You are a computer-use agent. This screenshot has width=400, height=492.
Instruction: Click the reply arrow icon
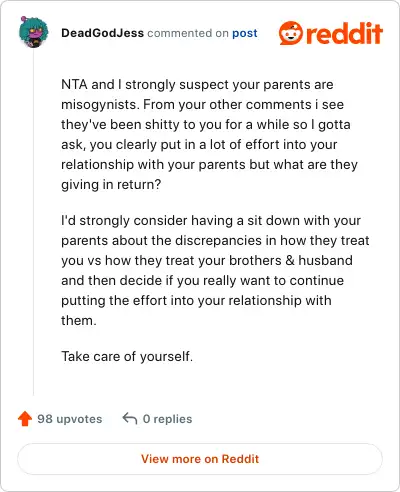point(130,419)
